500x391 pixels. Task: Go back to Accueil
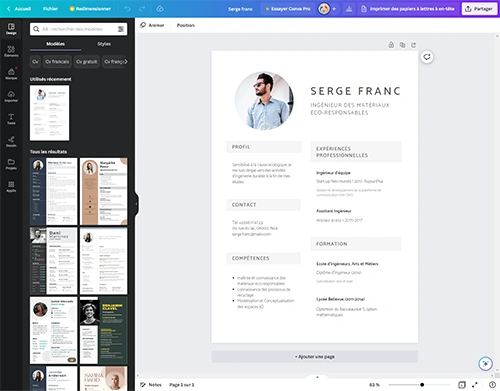coord(19,9)
